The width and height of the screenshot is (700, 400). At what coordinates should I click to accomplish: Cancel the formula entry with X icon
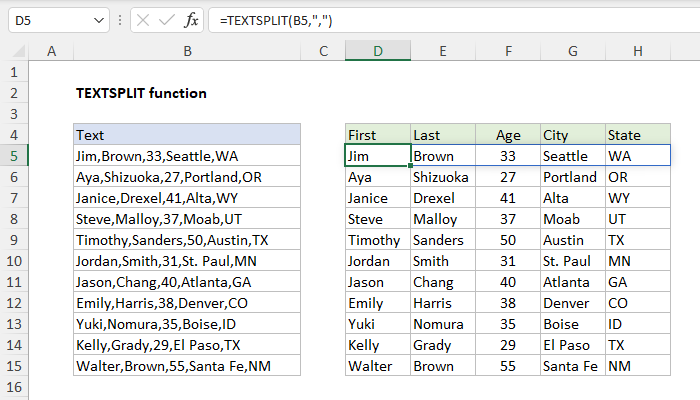point(142,21)
